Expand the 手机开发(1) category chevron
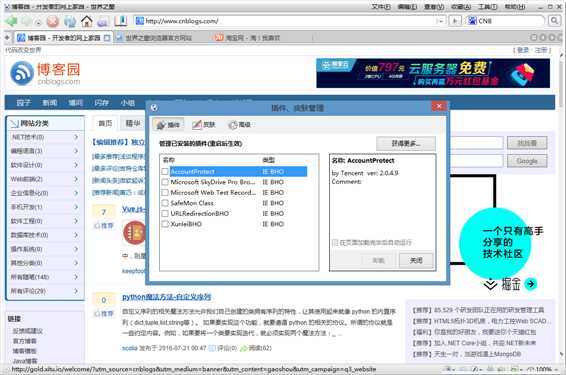This screenshot has height=375, width=566. tap(76, 207)
